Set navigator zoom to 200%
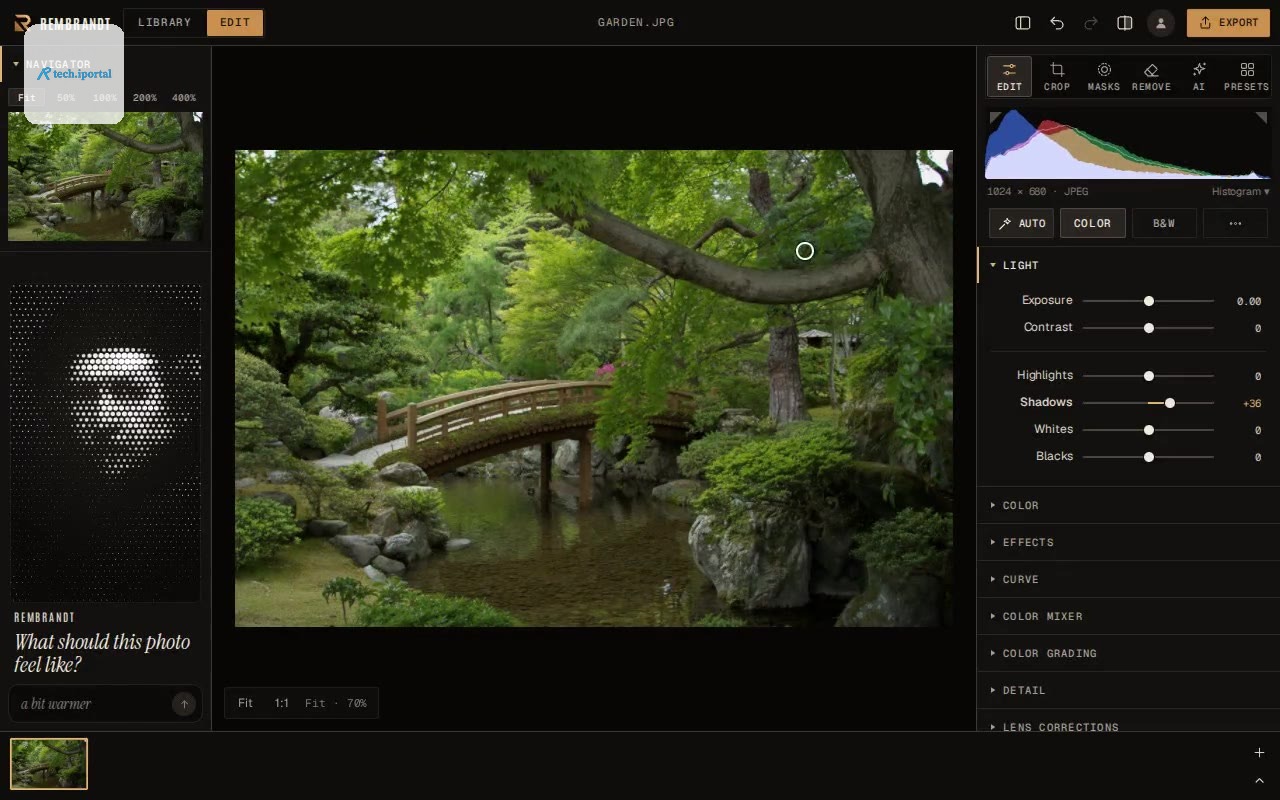The width and height of the screenshot is (1280, 800). pyautogui.click(x=145, y=98)
